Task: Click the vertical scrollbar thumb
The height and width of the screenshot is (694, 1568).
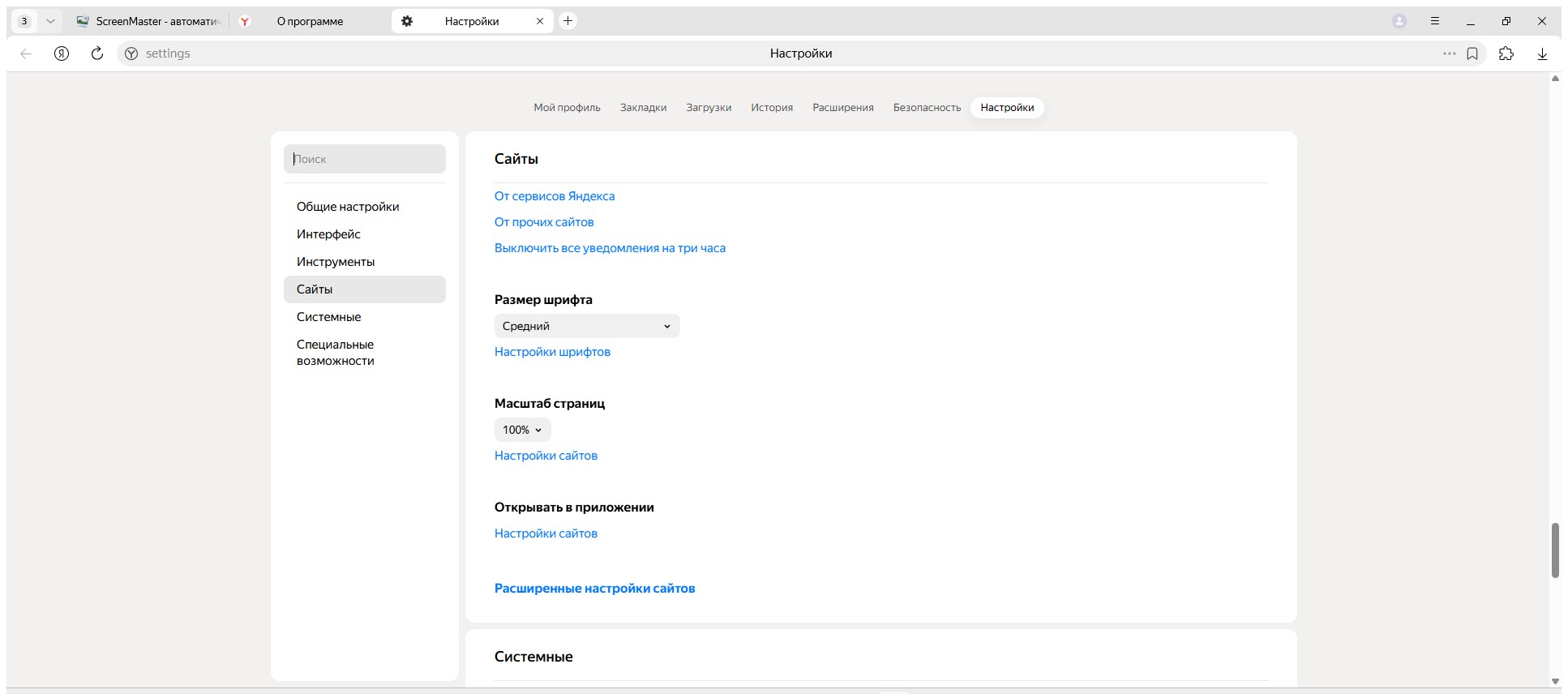Action: point(1555,550)
